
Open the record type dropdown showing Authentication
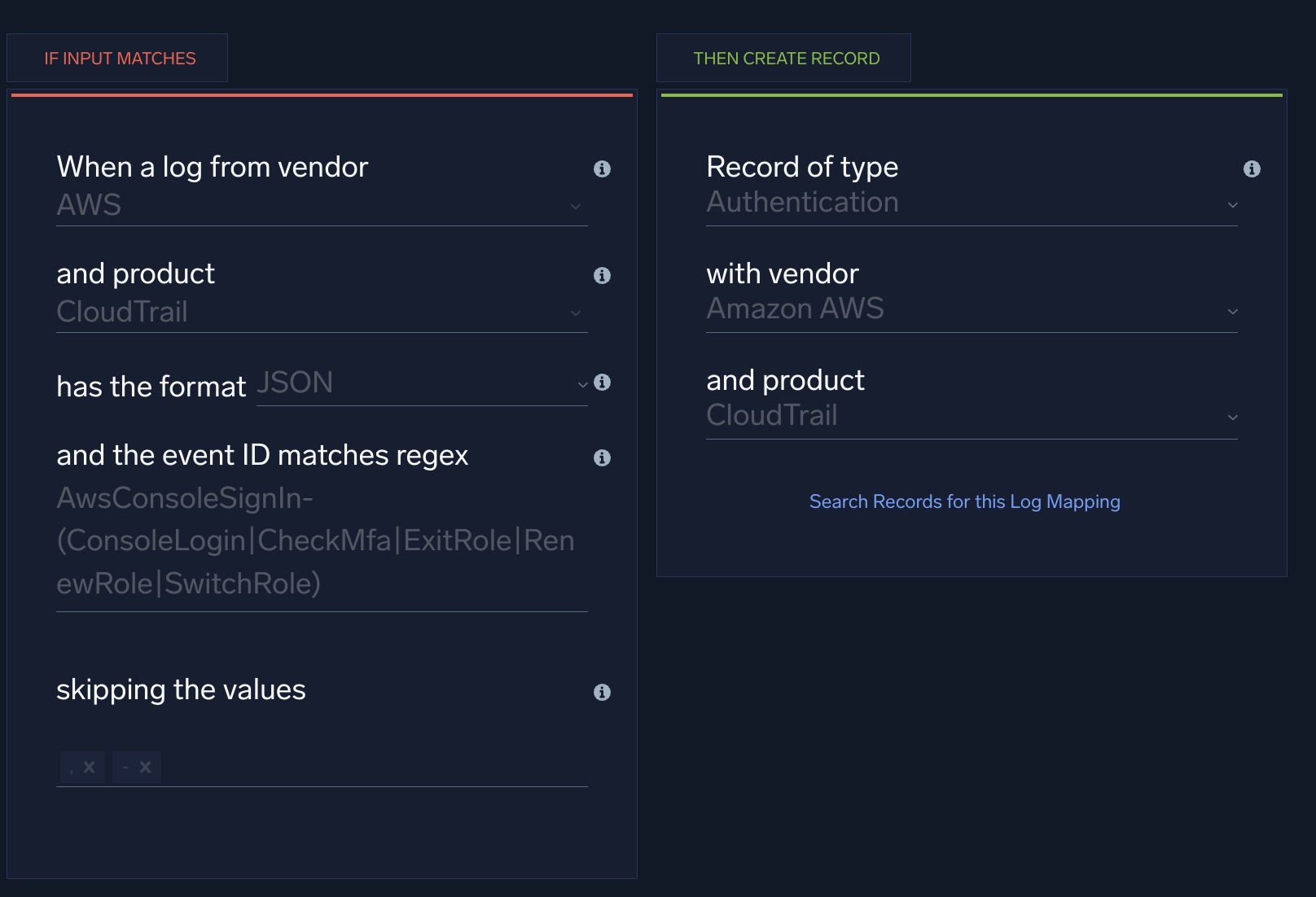click(x=1232, y=205)
